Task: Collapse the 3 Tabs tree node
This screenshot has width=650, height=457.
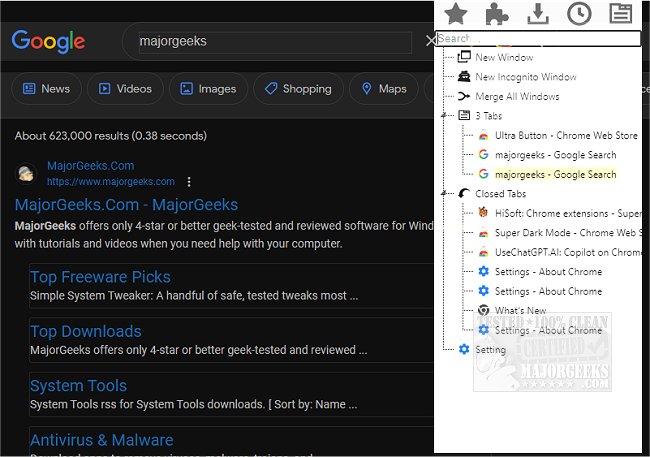Action: [444, 116]
